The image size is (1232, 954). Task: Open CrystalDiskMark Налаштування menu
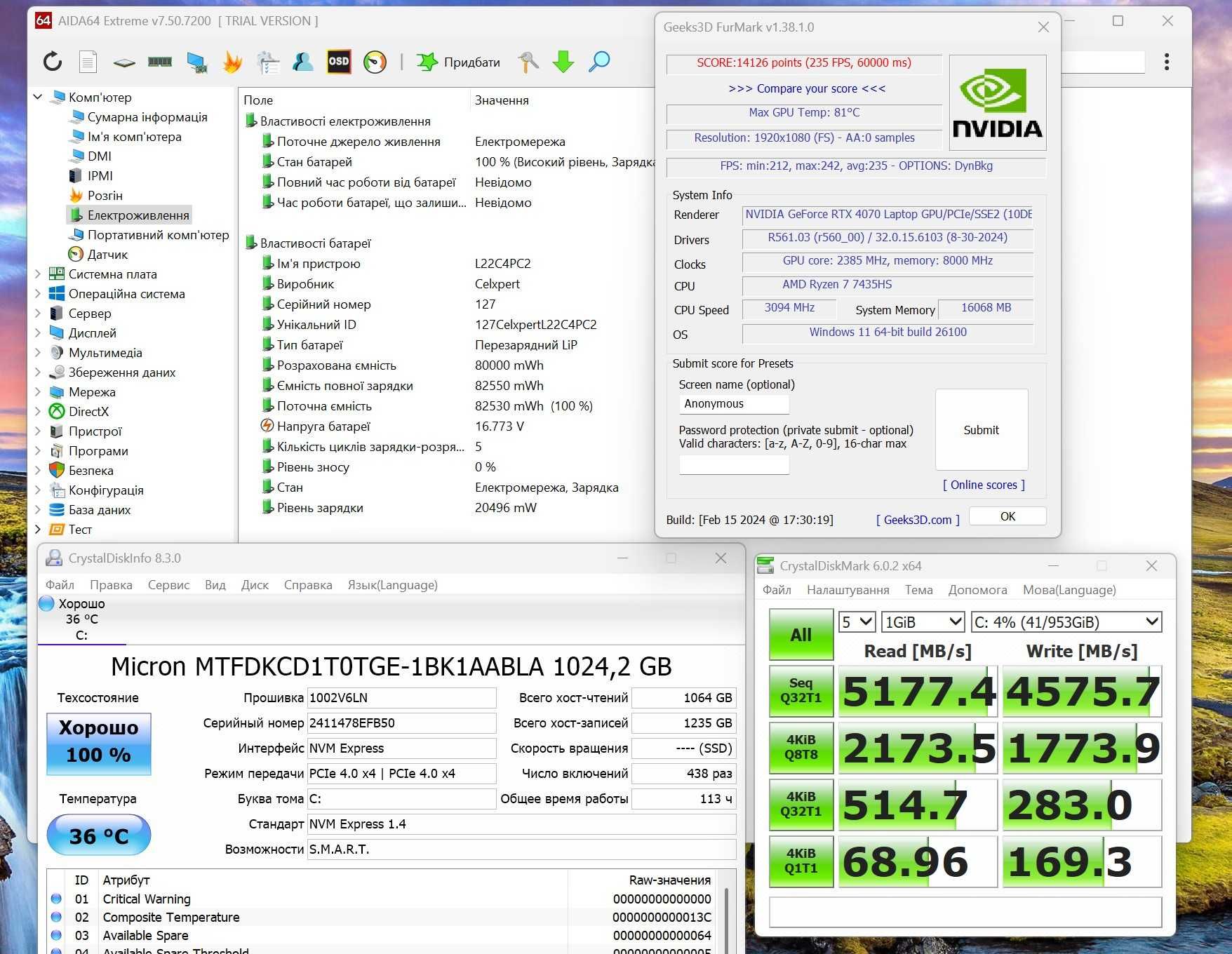point(848,590)
